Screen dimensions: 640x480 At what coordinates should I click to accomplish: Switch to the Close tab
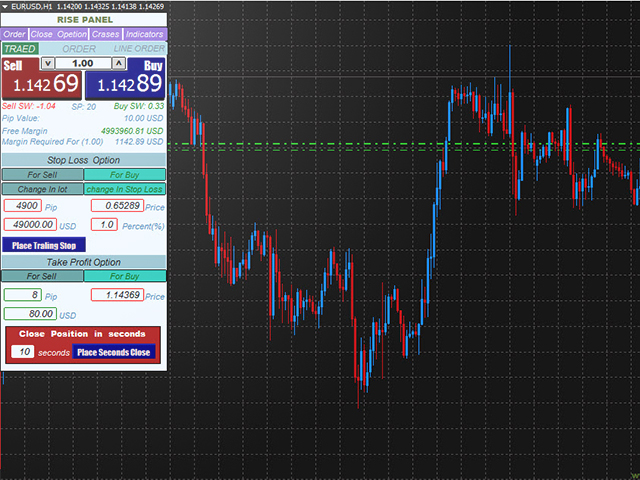[x=42, y=34]
